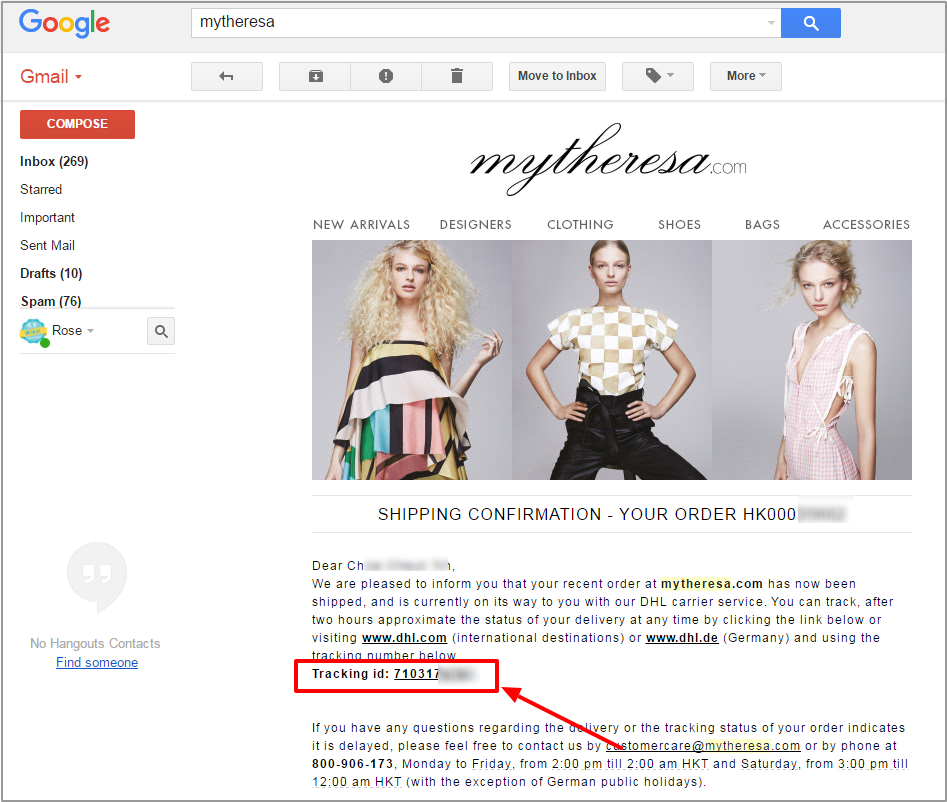Open CLOTHING in email header
The image size is (947, 802).
pyautogui.click(x=580, y=225)
